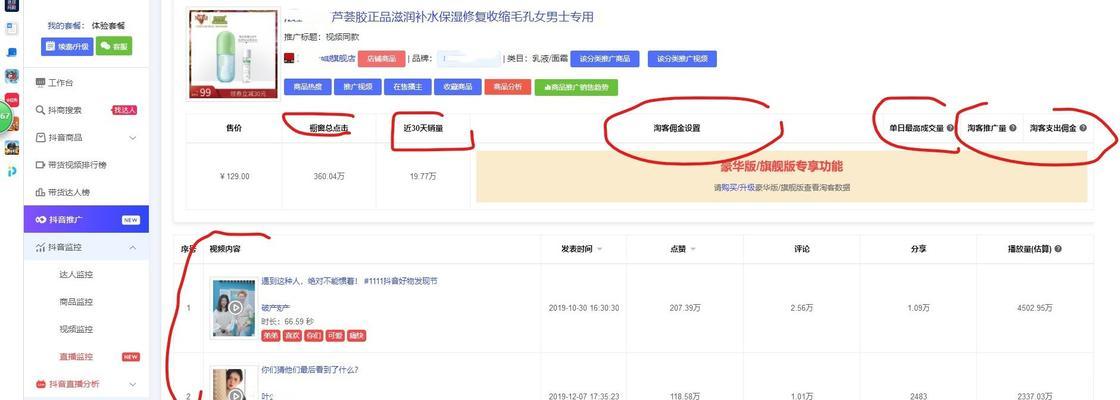Click the red 可爱 tag
Screen dimensions: 1120x400
(x=335, y=335)
